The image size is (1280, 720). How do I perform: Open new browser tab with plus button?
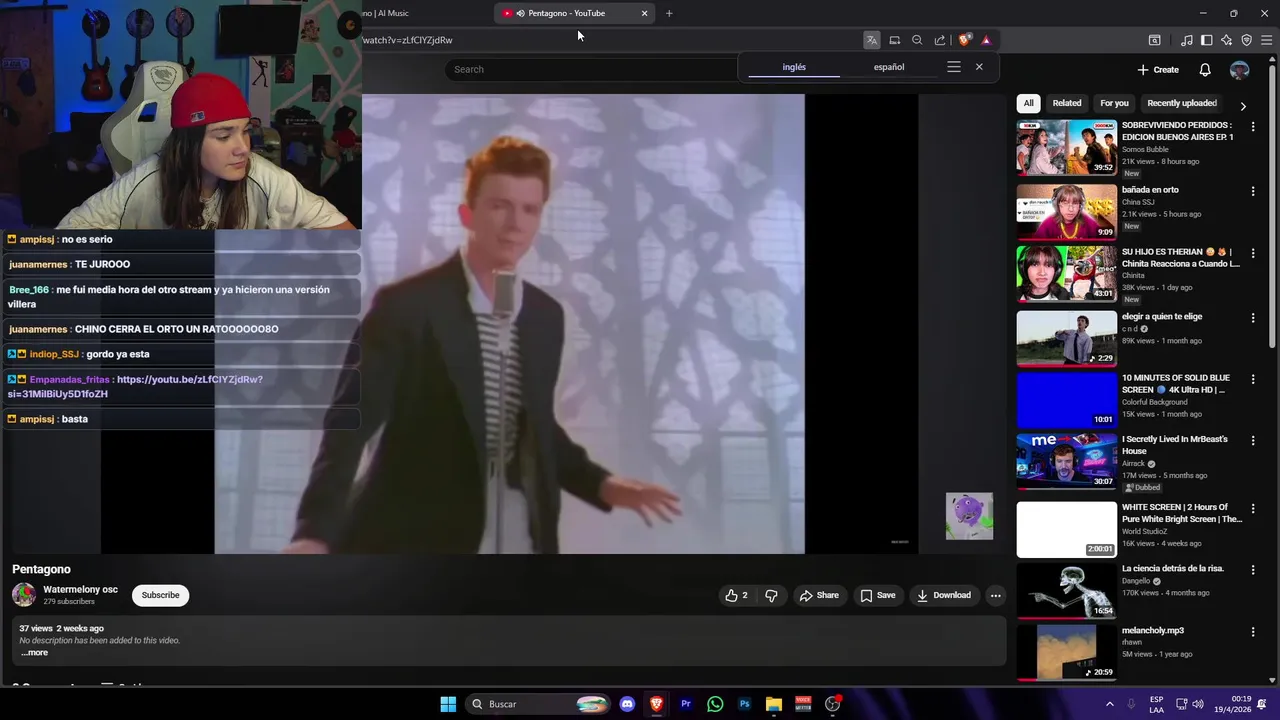[669, 13]
